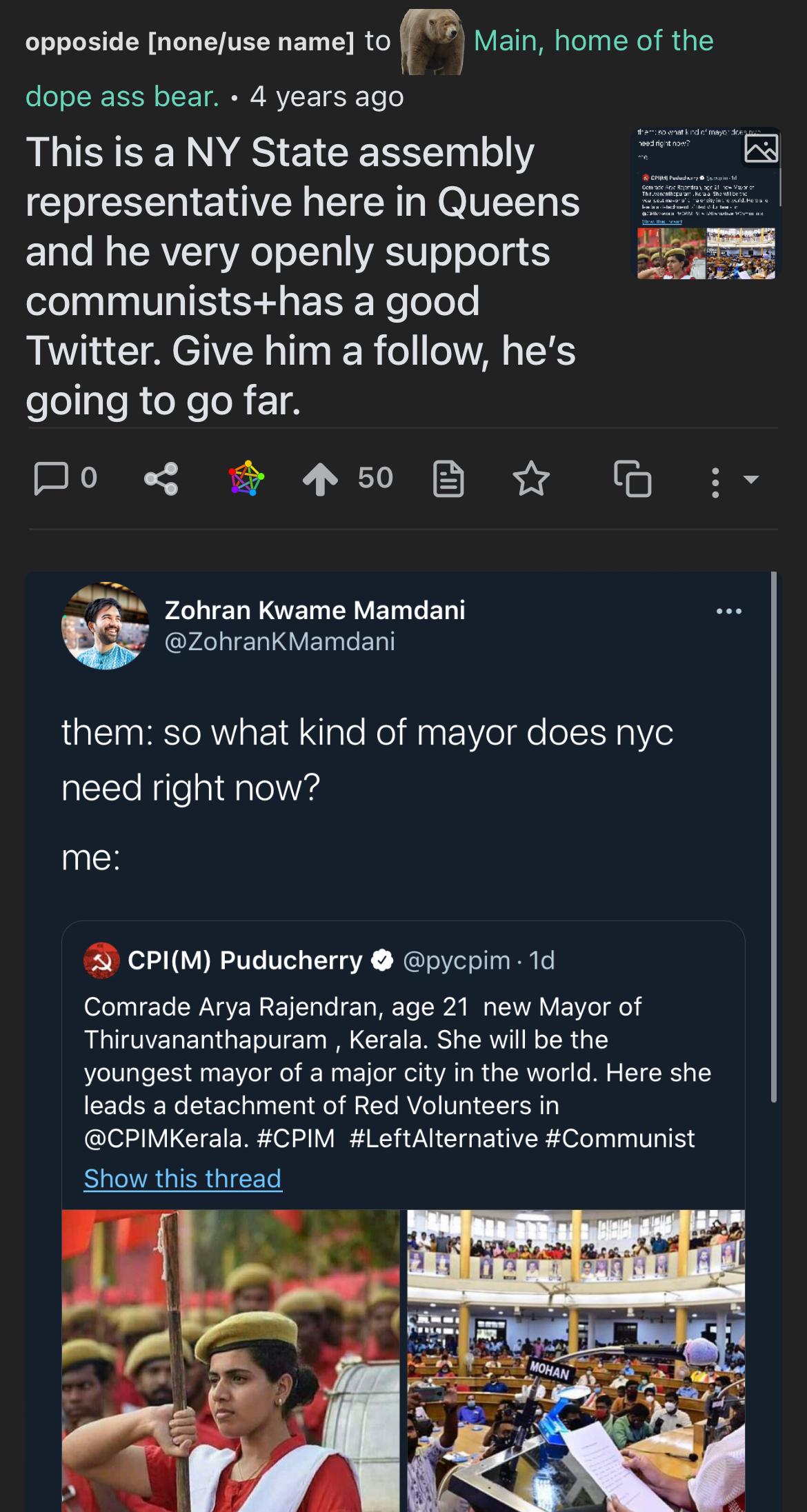This screenshot has height=1512, width=807.
Task: Click the cross-post copy icon
Action: click(632, 478)
